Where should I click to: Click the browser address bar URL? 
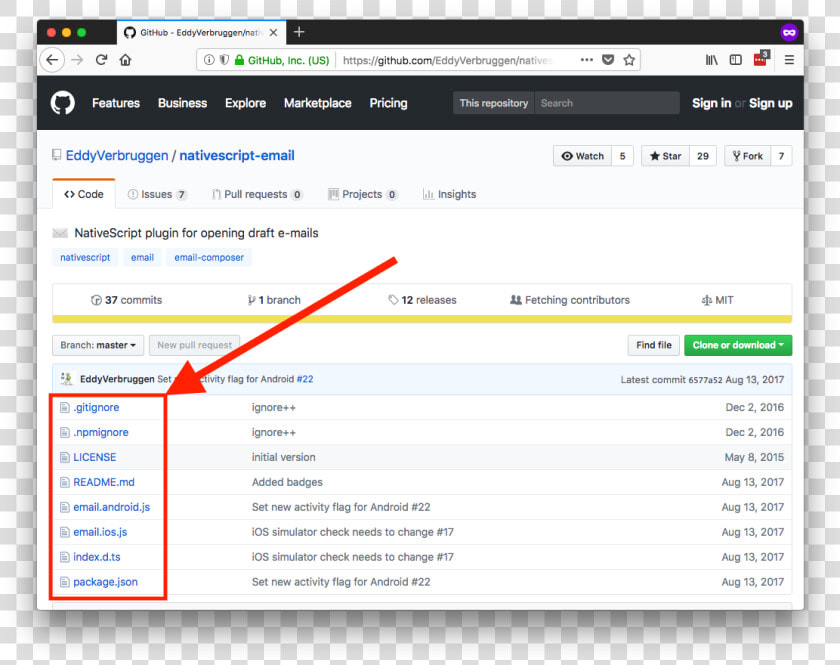pyautogui.click(x=447, y=60)
